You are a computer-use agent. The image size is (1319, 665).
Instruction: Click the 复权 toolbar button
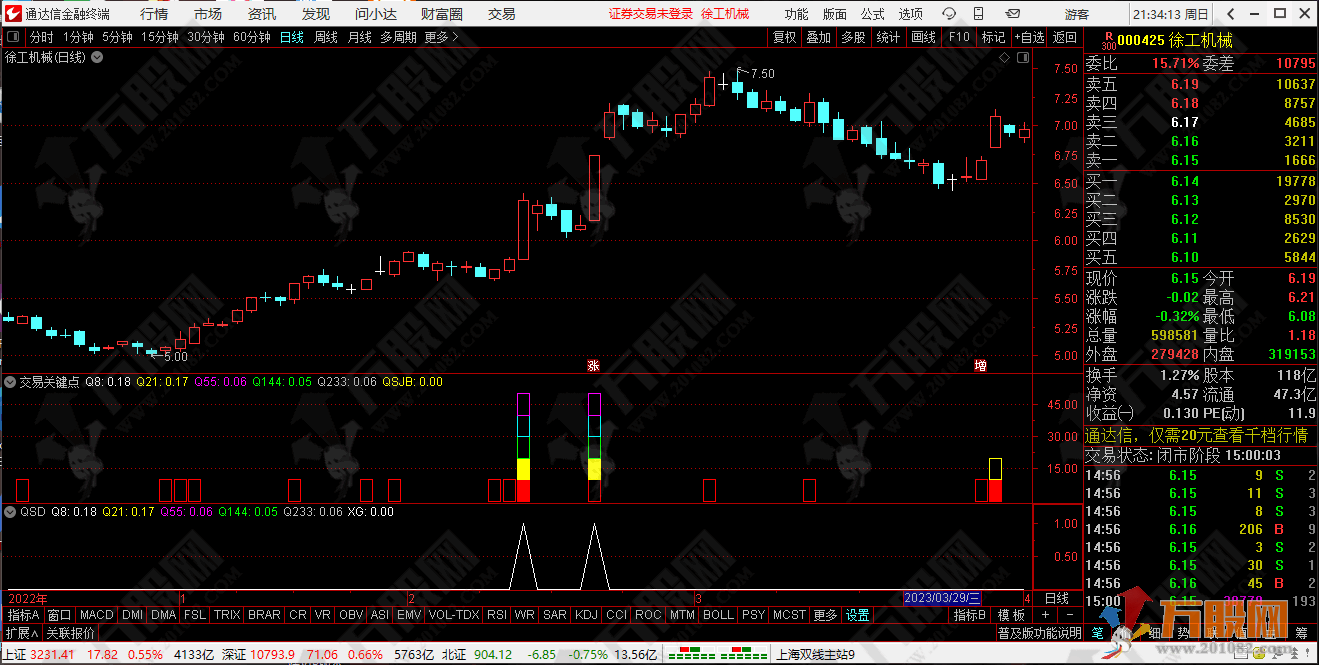click(x=785, y=37)
